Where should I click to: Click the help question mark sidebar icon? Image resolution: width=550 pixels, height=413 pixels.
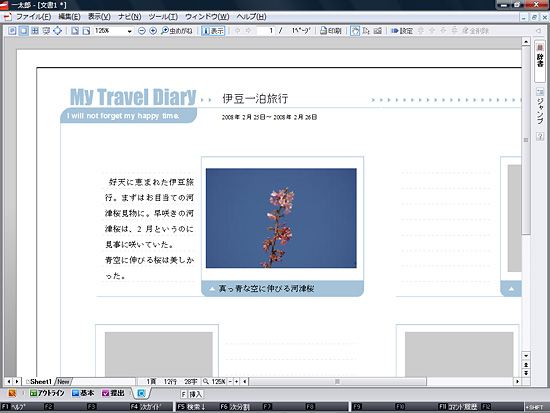pos(540,136)
